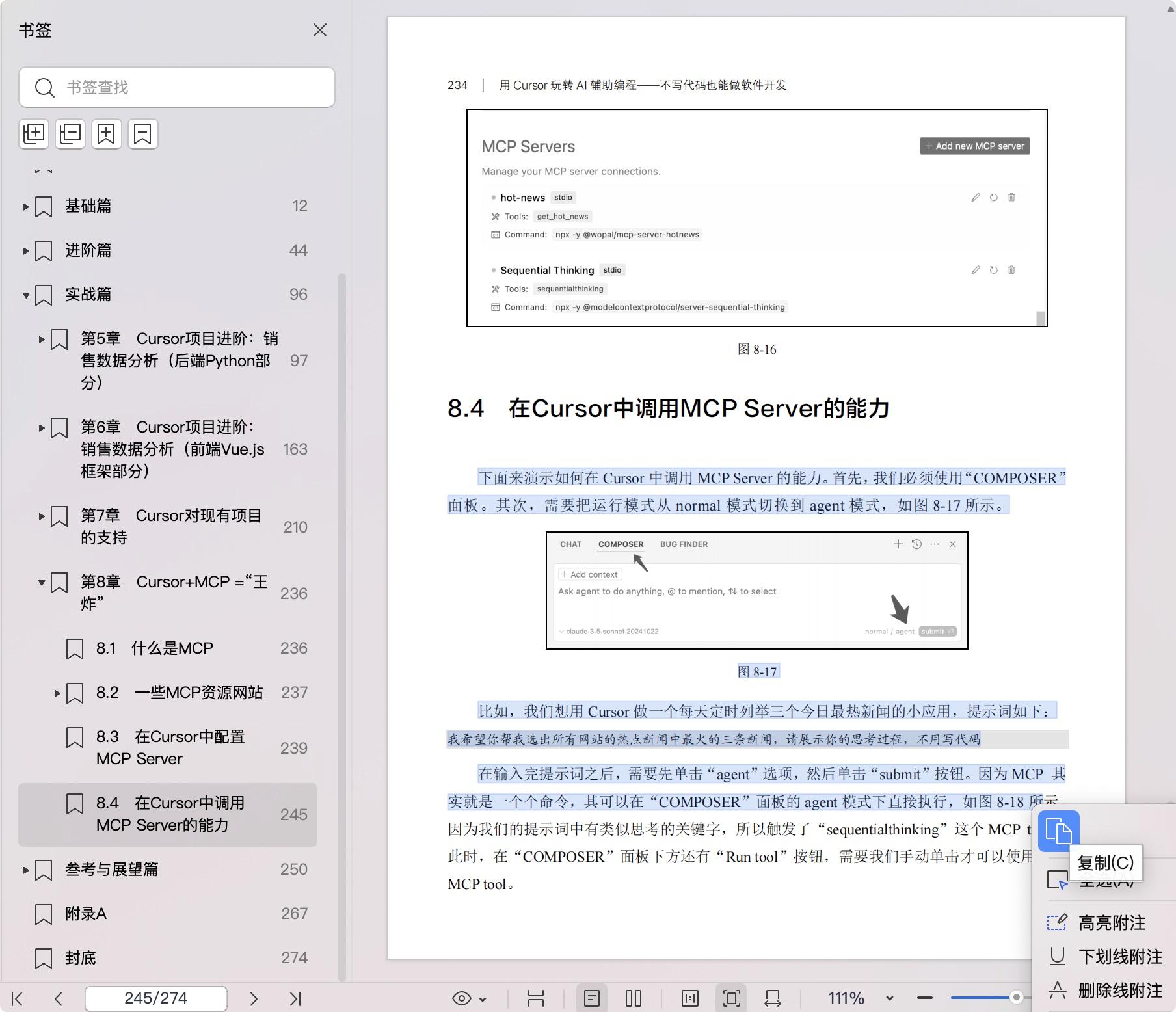Select 8.4 在Cursor中调用MCP Server的能力 bookmark
This screenshot has height=1012, width=1176.
[x=168, y=814]
